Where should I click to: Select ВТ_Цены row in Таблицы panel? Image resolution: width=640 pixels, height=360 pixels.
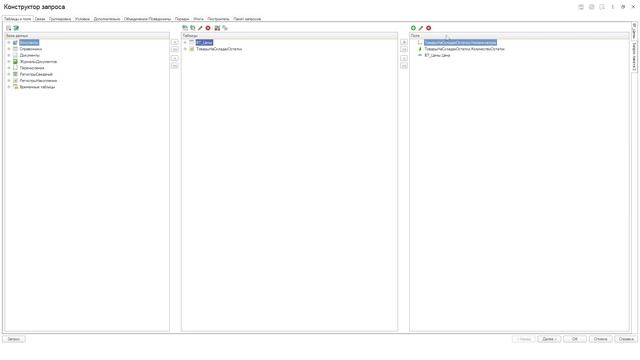click(x=204, y=42)
